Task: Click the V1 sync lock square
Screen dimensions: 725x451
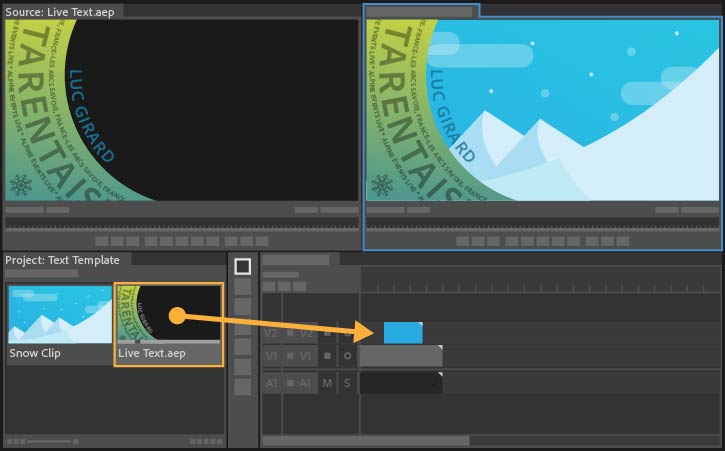Action: [x=327, y=356]
